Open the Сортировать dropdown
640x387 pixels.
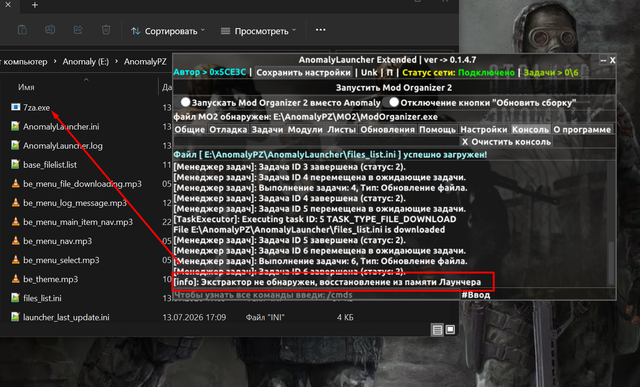(x=168, y=31)
